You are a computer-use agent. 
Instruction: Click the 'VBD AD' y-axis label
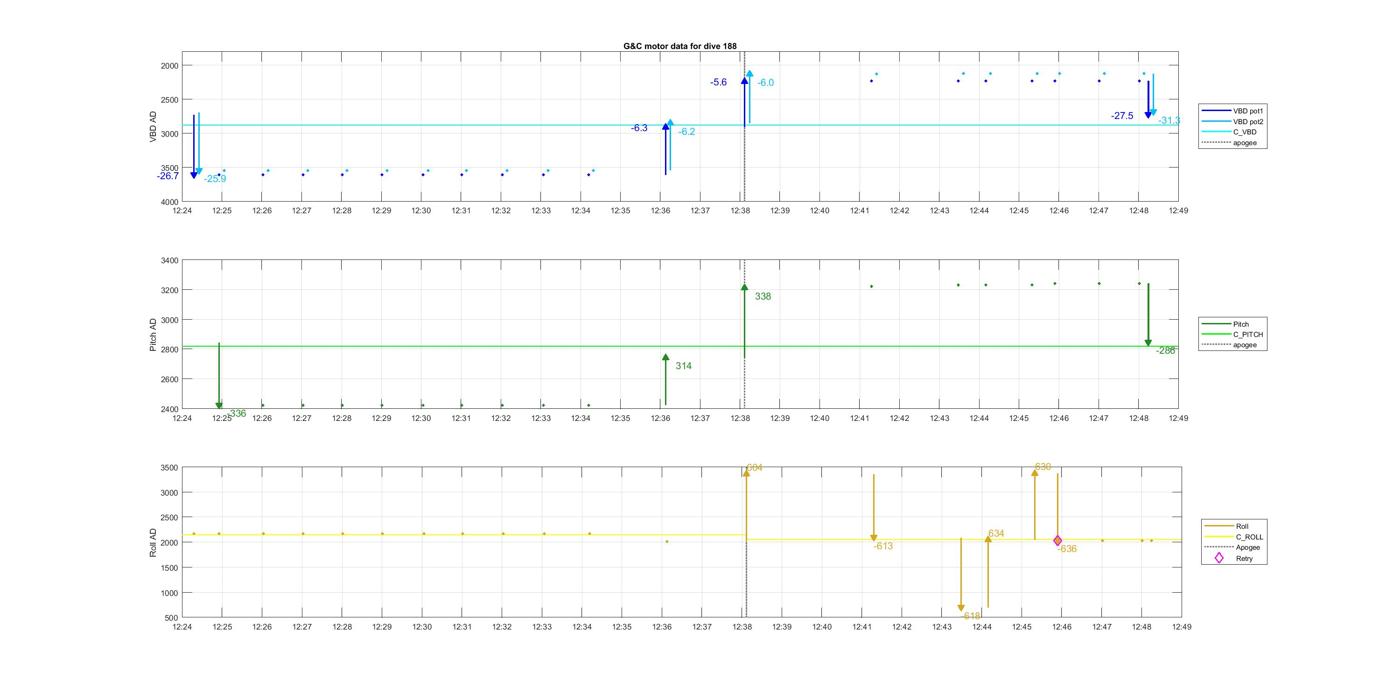point(153,127)
